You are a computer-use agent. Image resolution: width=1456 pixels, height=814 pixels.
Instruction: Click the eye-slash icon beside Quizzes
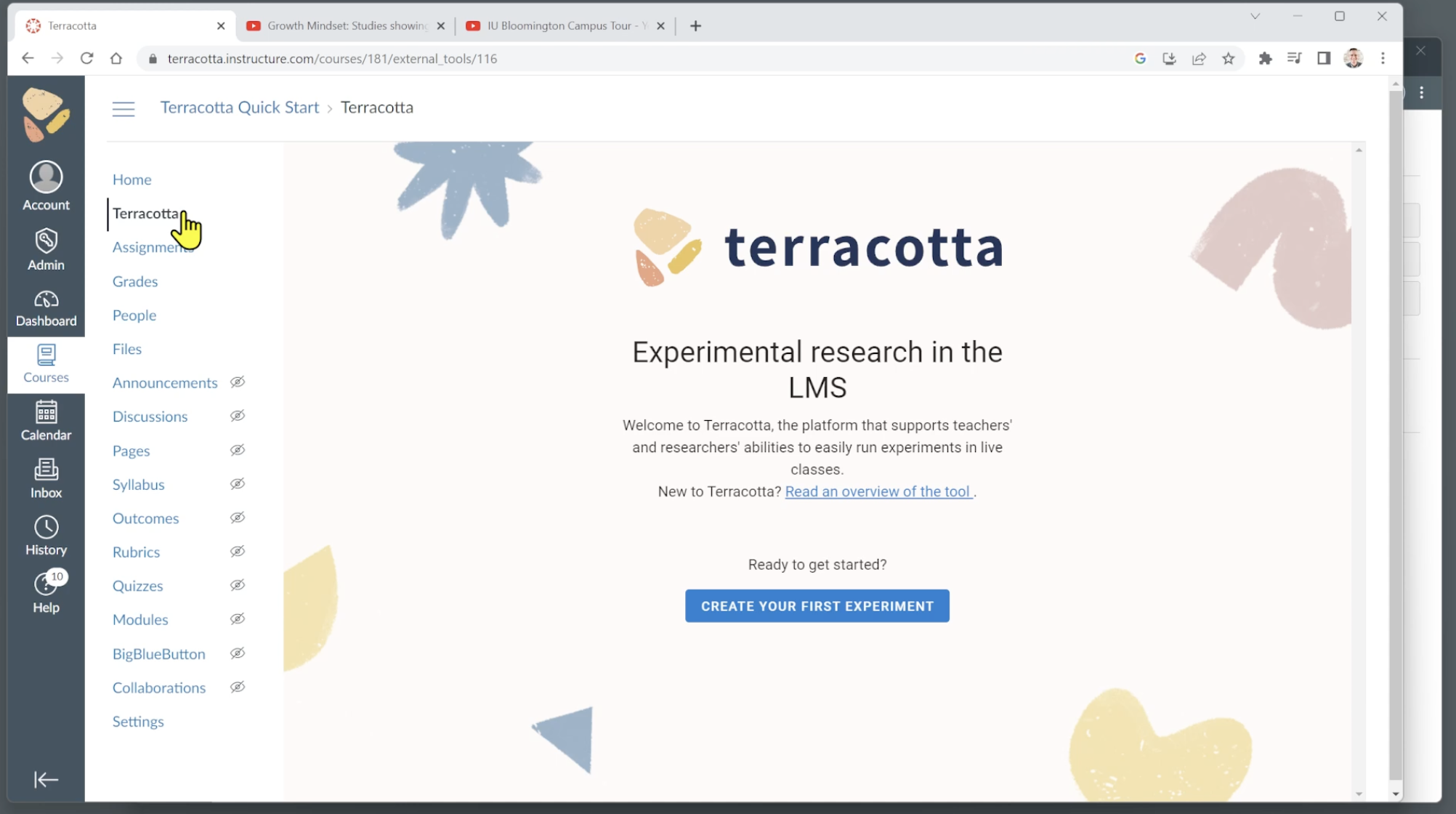238,585
